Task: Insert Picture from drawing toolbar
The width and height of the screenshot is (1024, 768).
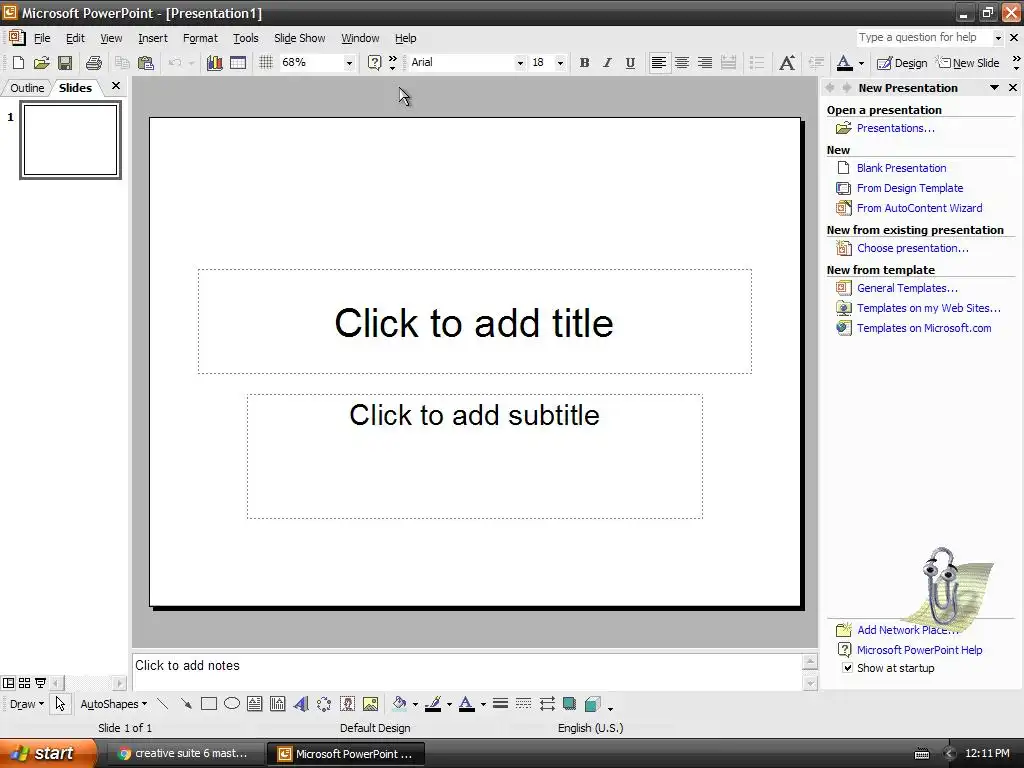Action: 370,704
